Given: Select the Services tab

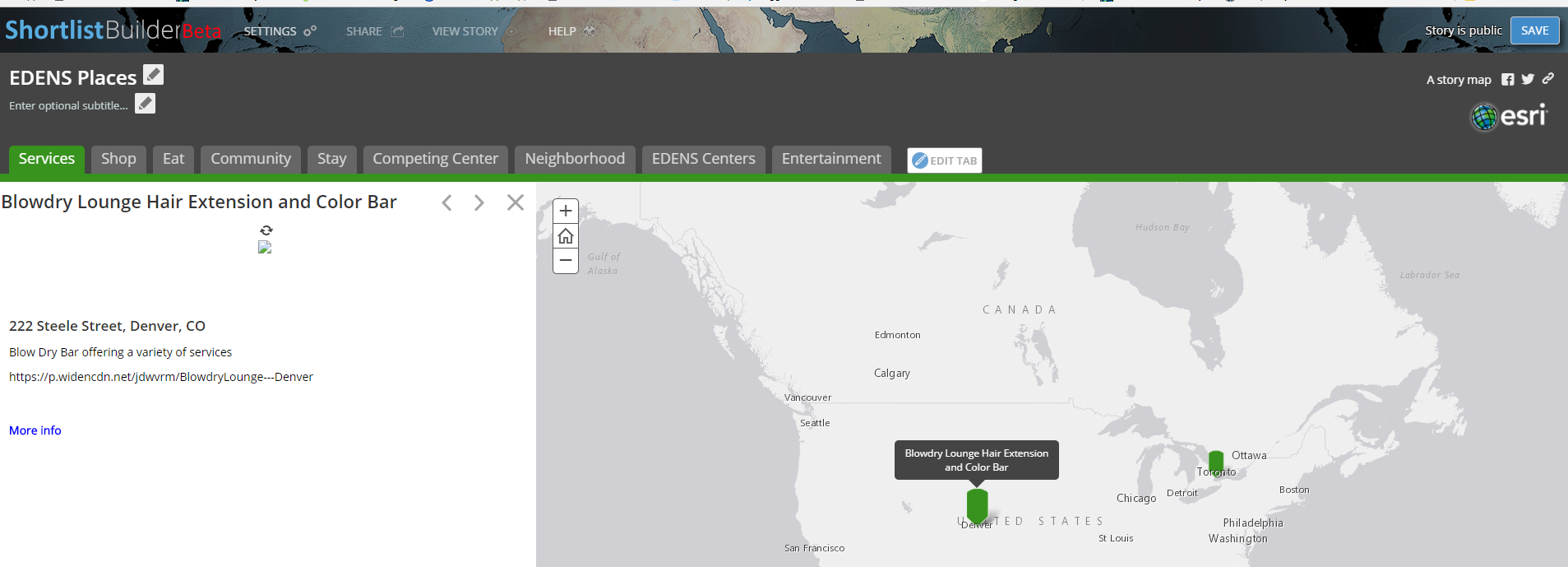Looking at the screenshot, I should [x=47, y=159].
